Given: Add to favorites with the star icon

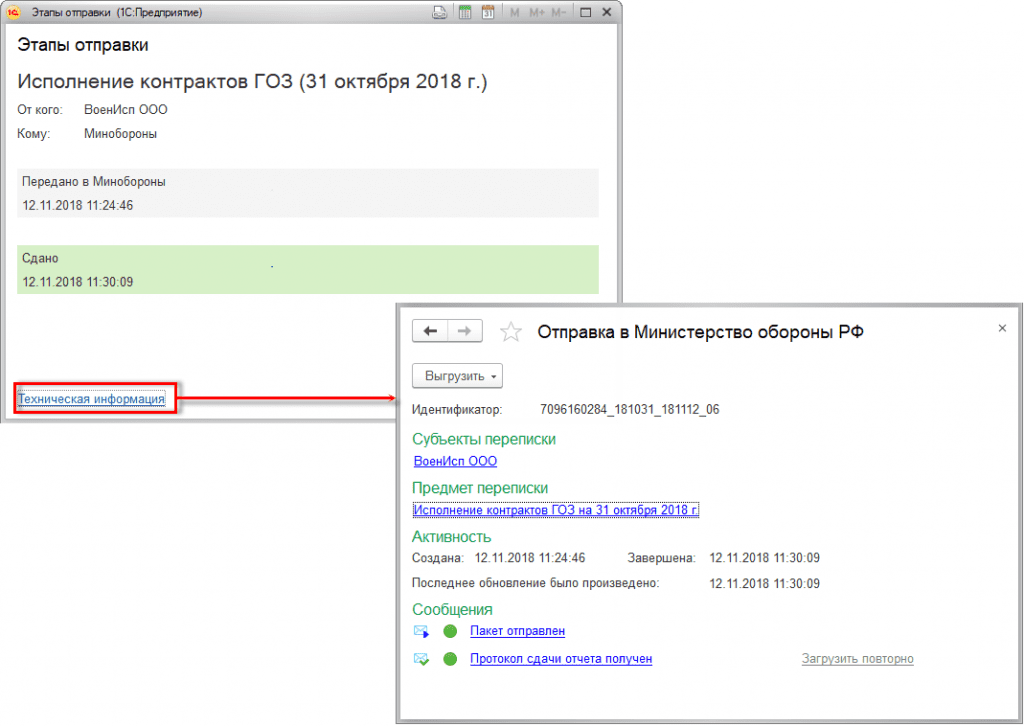Looking at the screenshot, I should (511, 332).
